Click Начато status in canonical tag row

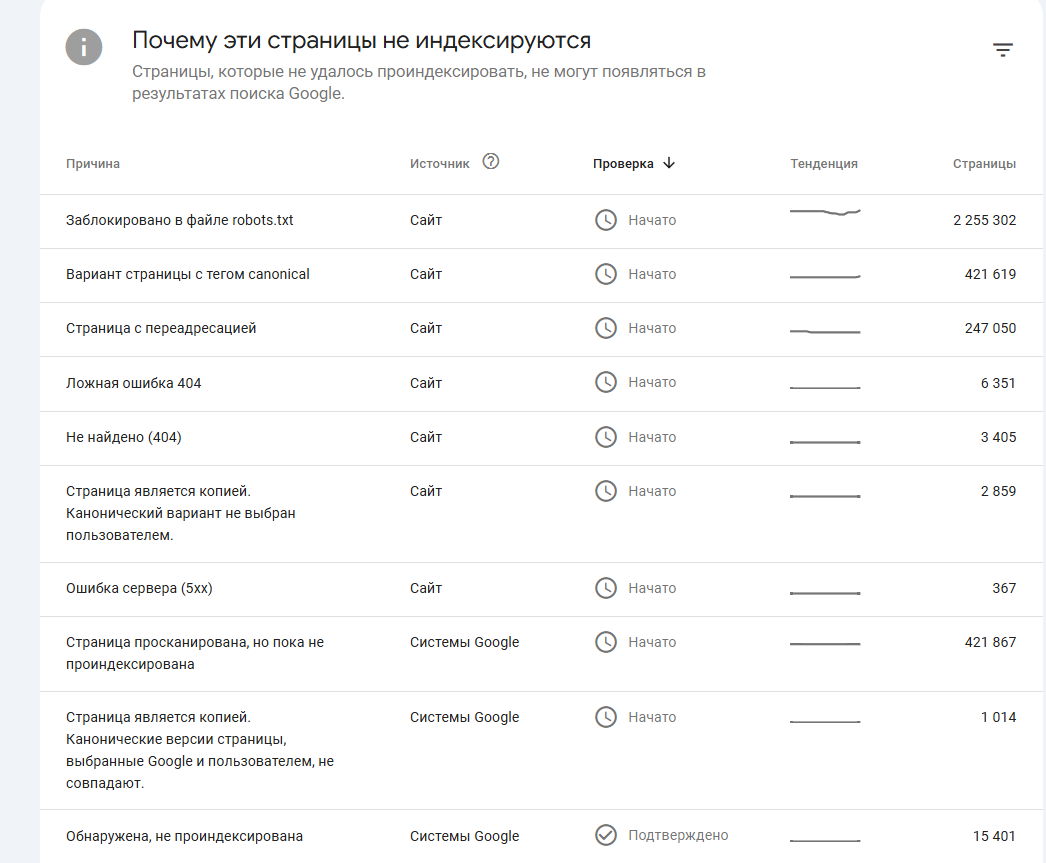(652, 274)
